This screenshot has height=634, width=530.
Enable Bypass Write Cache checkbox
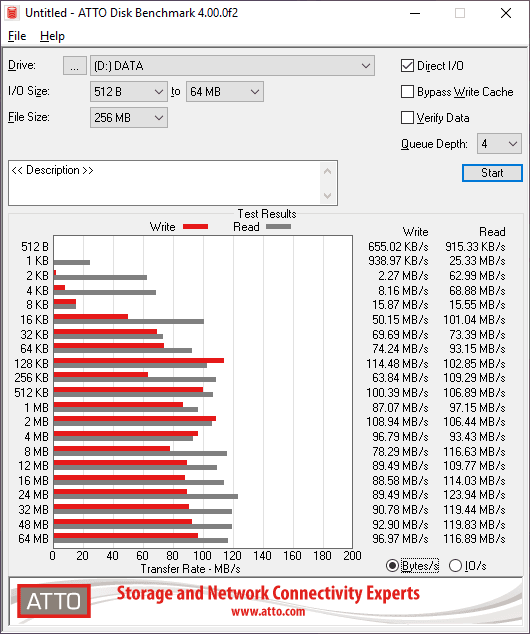point(407,92)
